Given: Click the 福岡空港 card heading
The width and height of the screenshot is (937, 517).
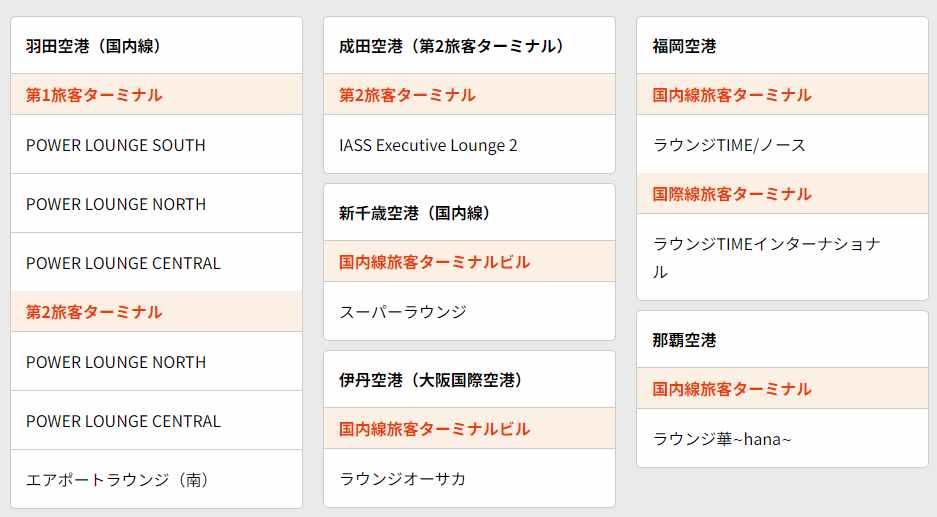Looking at the screenshot, I should coord(684,46).
